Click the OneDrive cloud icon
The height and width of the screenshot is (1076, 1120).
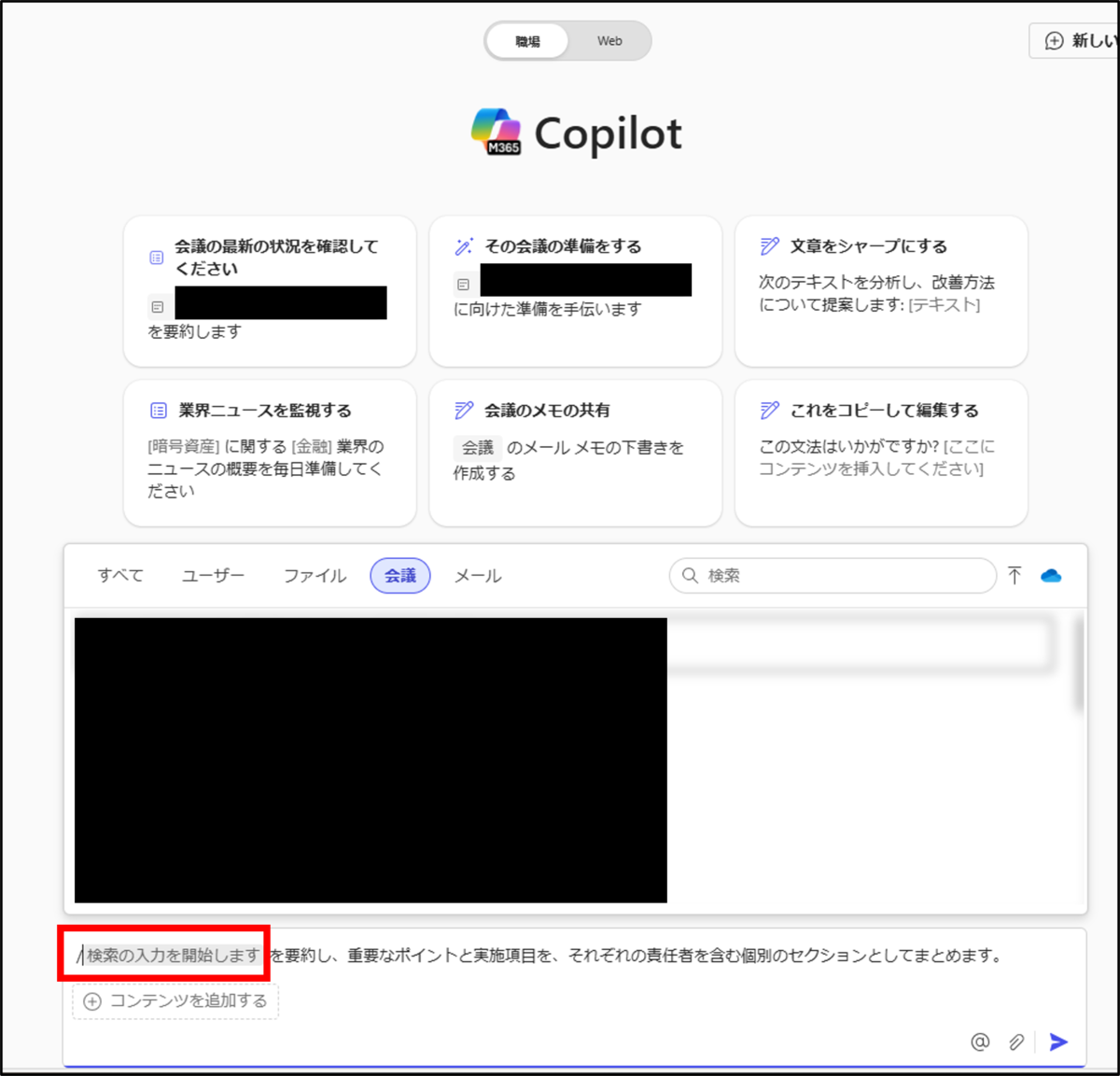tap(1051, 576)
